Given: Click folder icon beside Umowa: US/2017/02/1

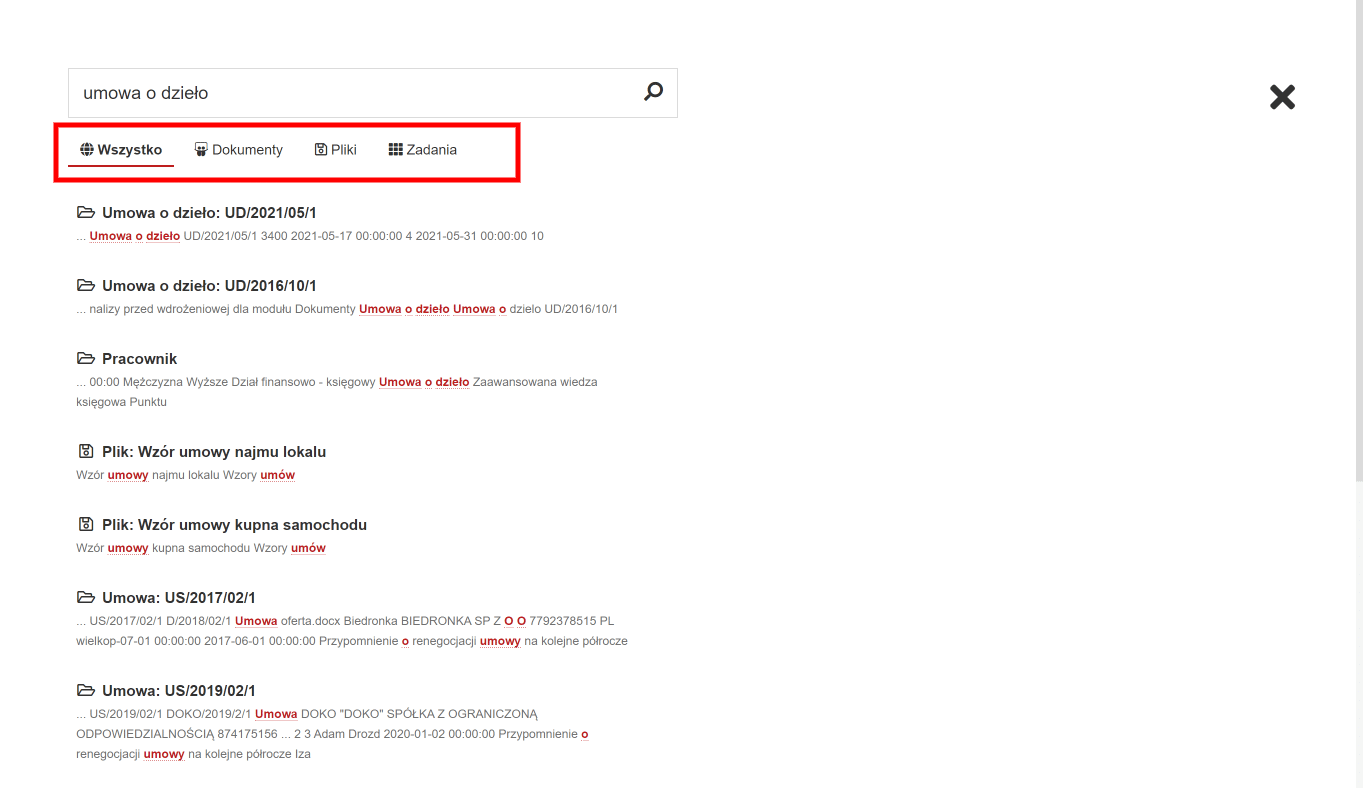Looking at the screenshot, I should (x=86, y=597).
